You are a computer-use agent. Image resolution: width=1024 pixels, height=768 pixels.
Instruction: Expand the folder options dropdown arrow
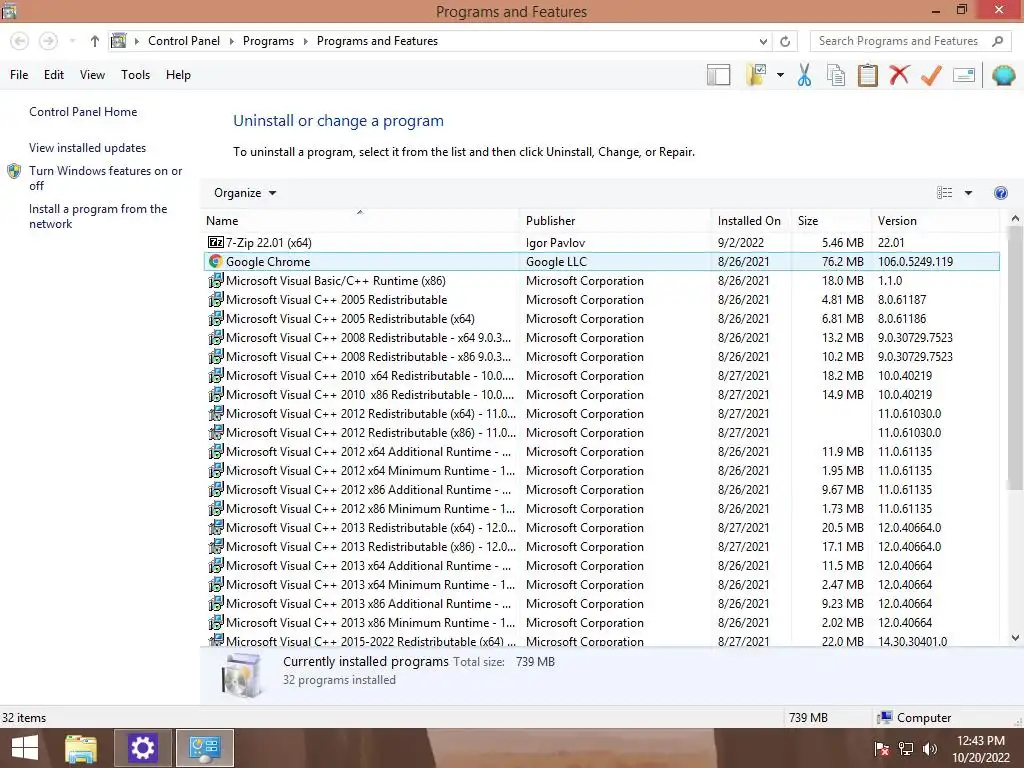780,75
